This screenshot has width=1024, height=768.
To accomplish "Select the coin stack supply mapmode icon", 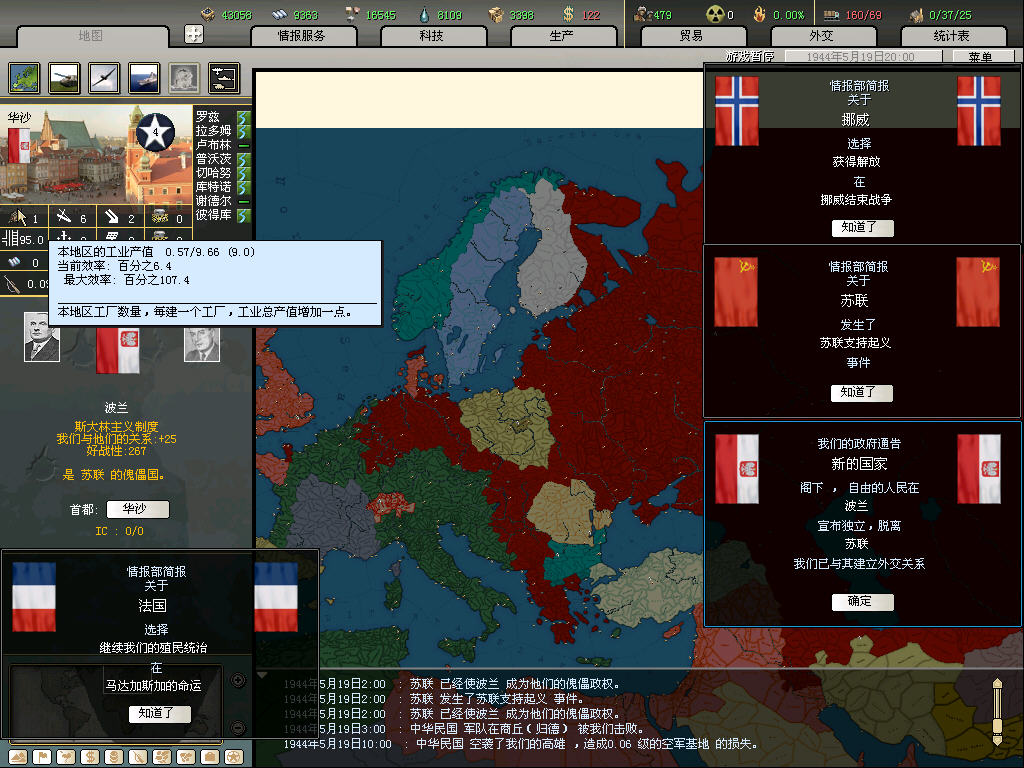I will point(114,757).
